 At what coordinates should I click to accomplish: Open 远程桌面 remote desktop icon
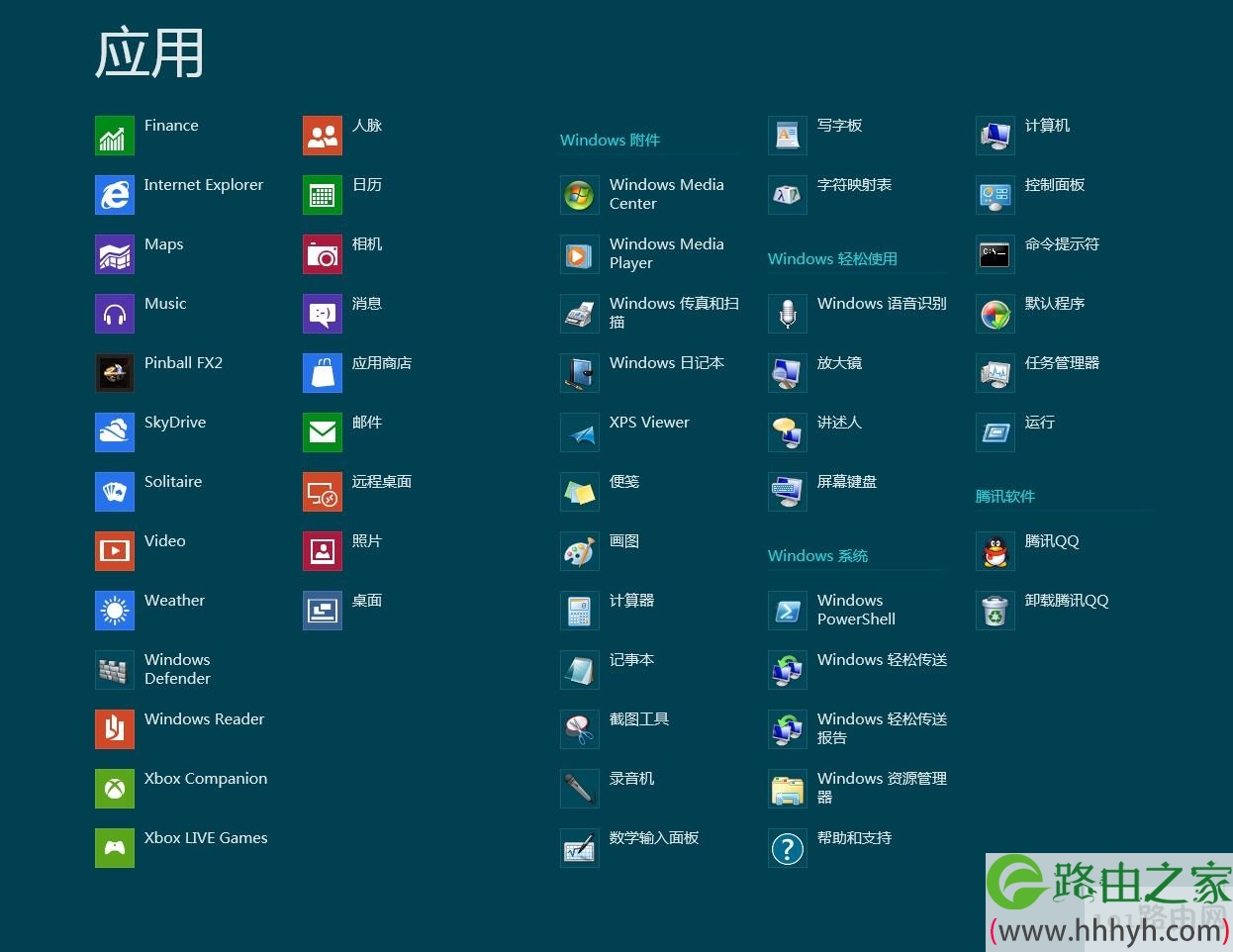click(x=323, y=492)
